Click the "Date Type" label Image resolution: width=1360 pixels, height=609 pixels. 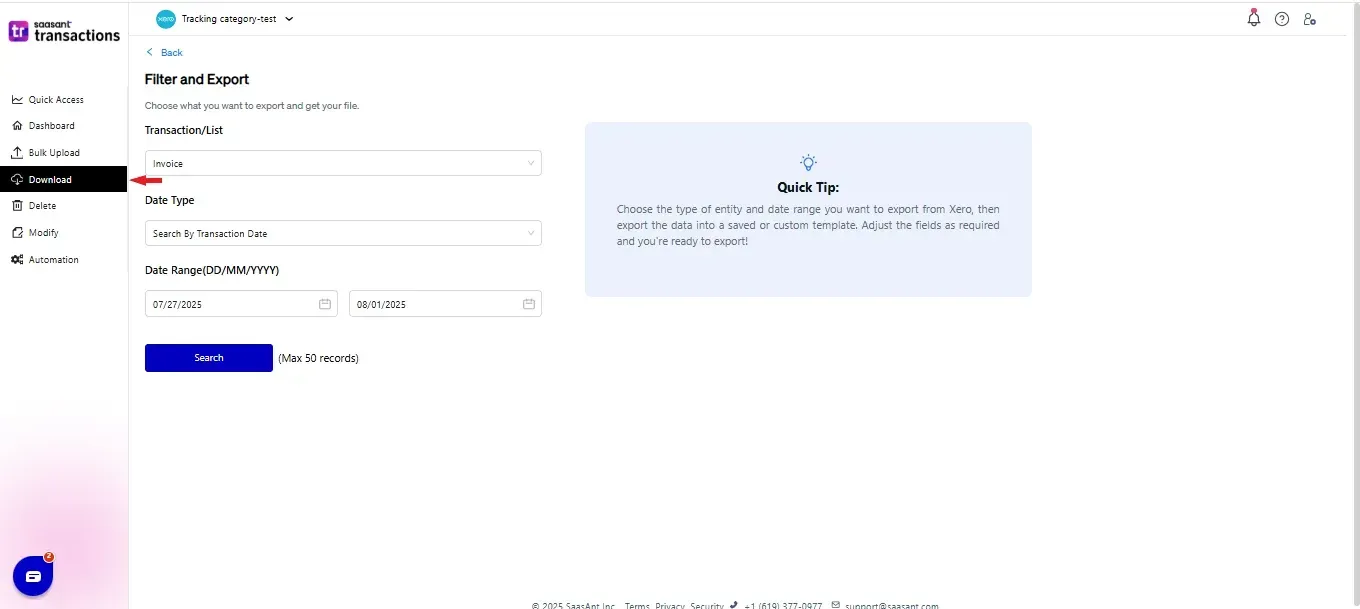[170, 200]
